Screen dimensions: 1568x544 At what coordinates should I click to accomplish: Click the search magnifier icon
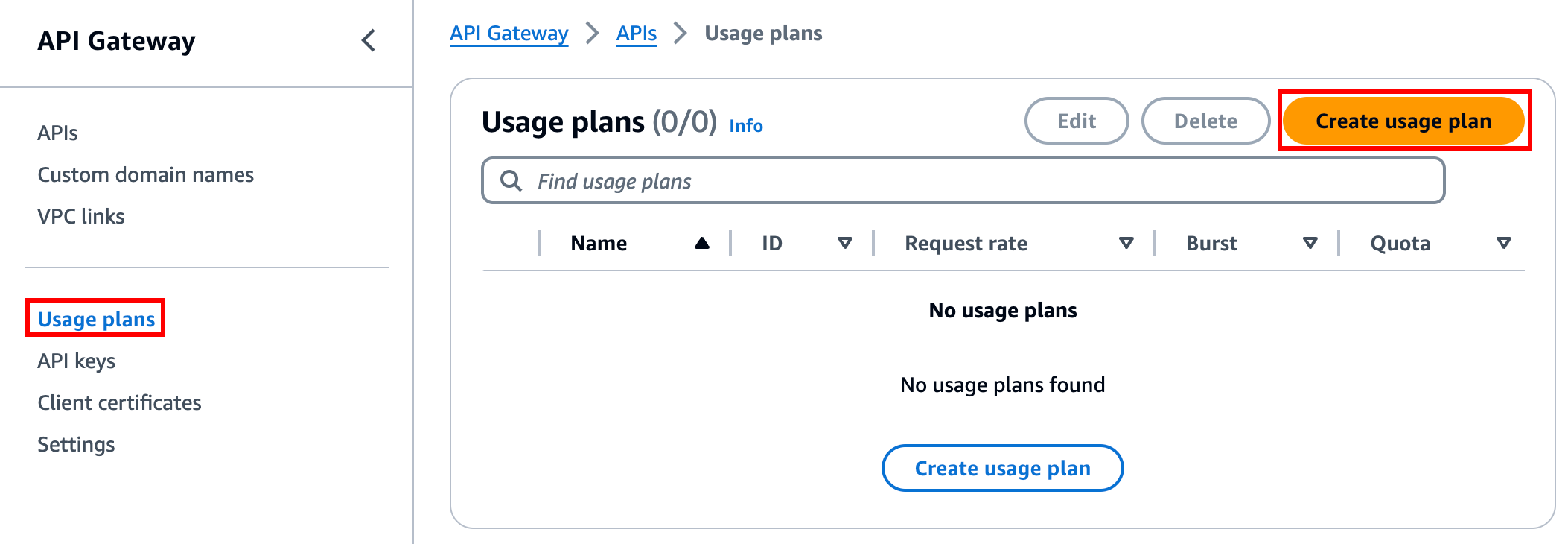click(511, 181)
